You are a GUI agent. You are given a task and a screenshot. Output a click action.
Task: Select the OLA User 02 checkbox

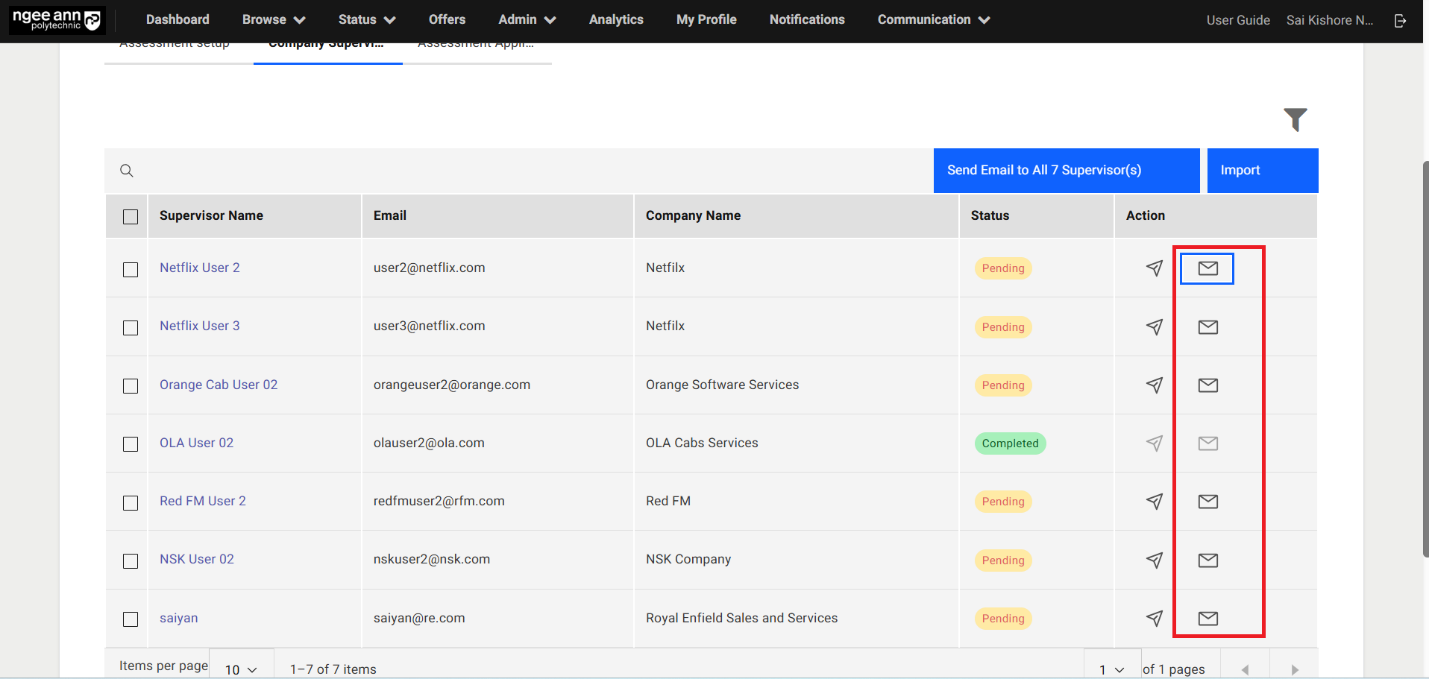click(130, 444)
